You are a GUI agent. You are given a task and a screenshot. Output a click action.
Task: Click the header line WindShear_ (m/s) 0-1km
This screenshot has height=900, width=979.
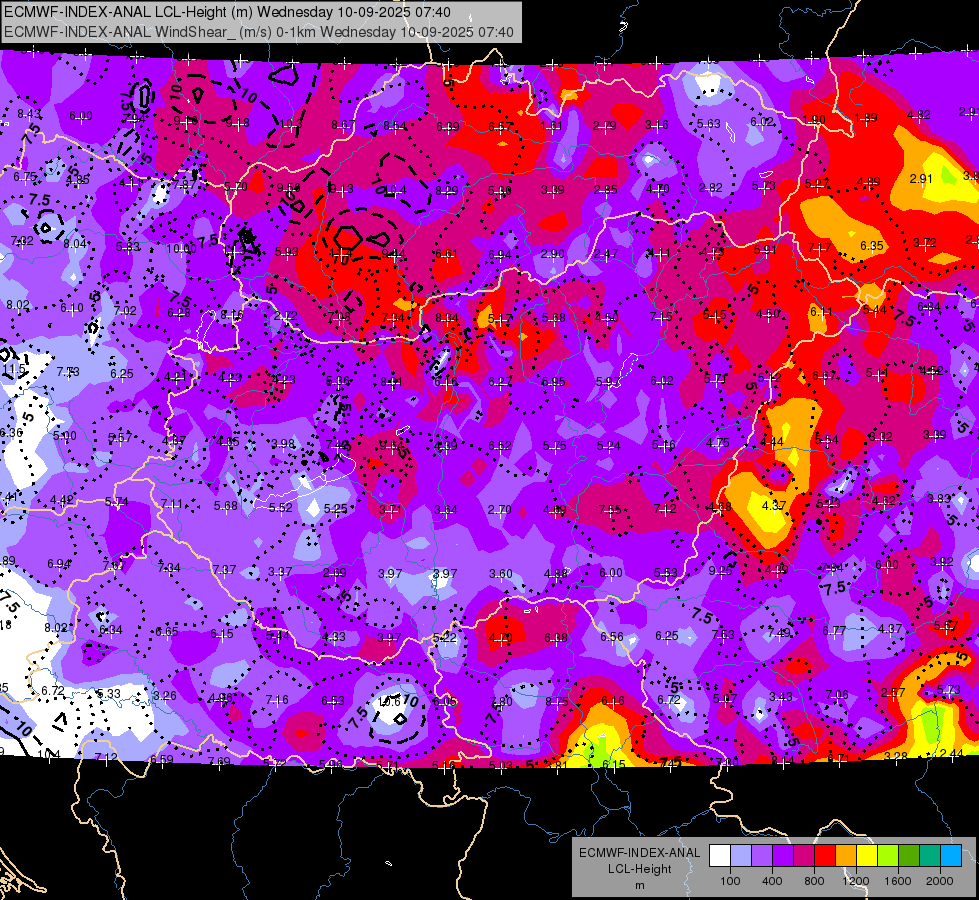tap(258, 32)
